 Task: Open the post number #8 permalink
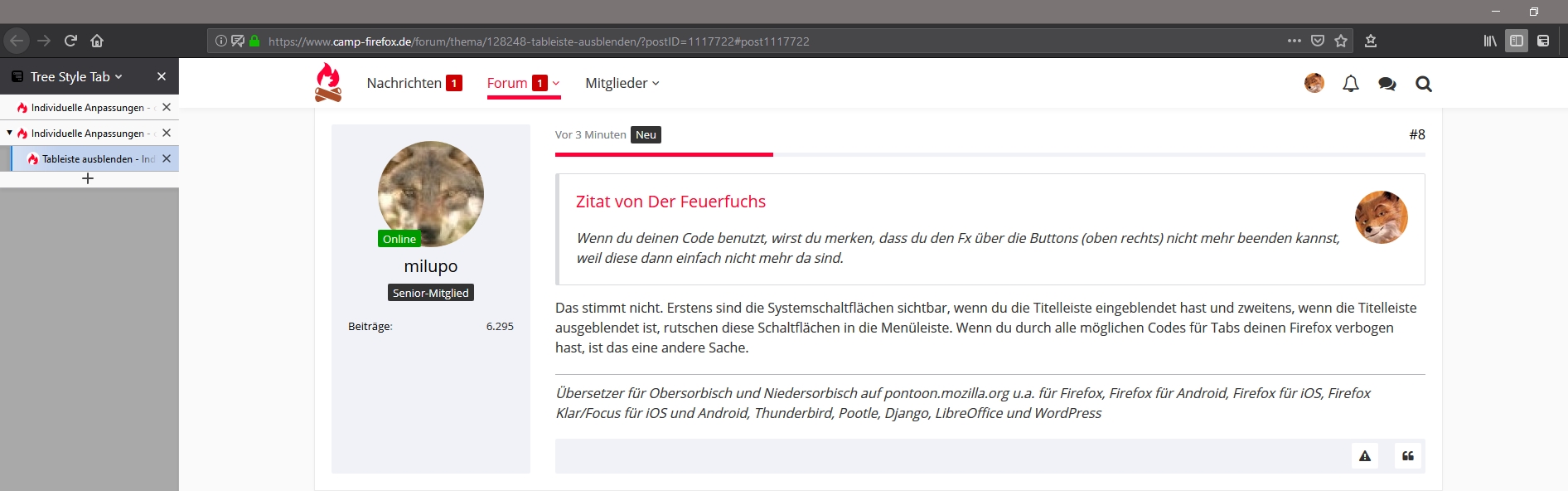[x=1417, y=134]
